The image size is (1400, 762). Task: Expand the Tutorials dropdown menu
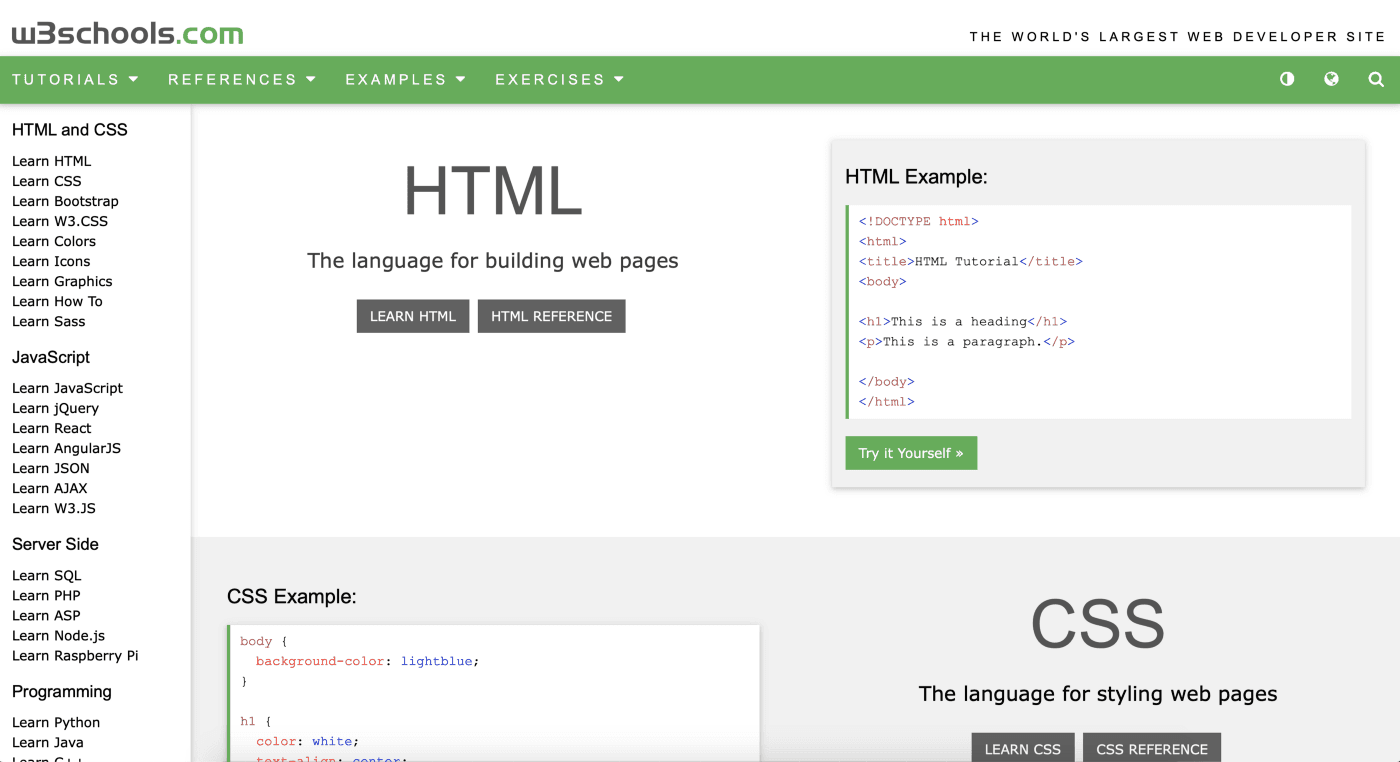pyautogui.click(x=75, y=79)
